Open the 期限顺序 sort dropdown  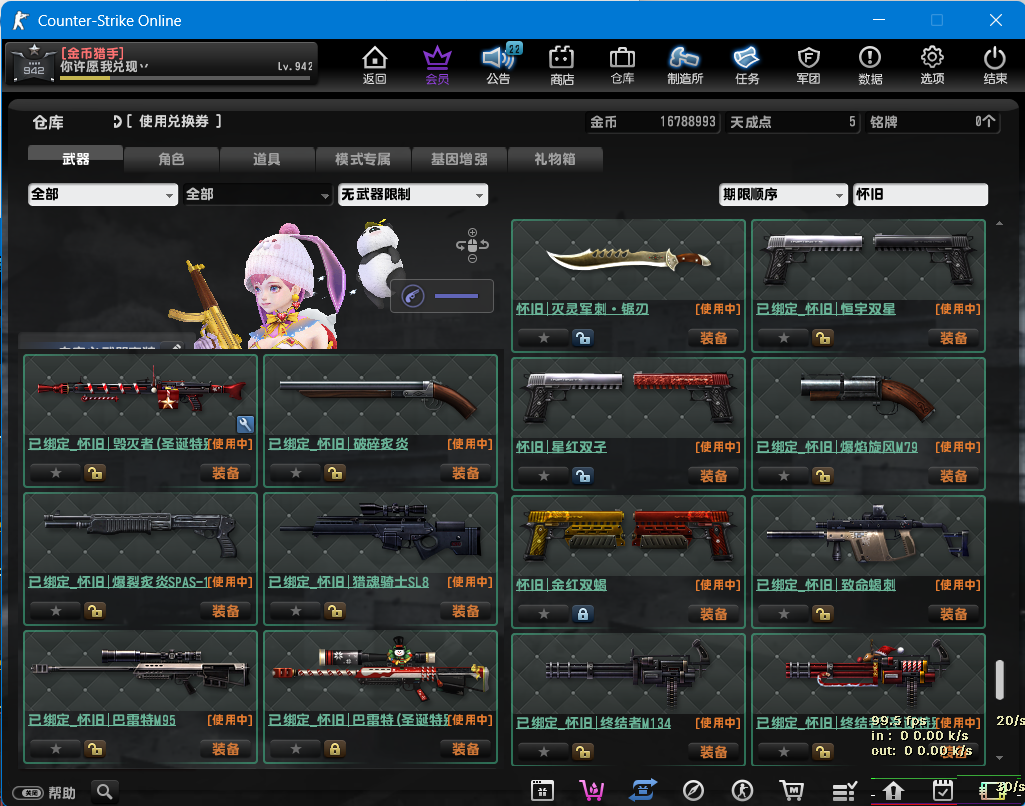(x=783, y=194)
